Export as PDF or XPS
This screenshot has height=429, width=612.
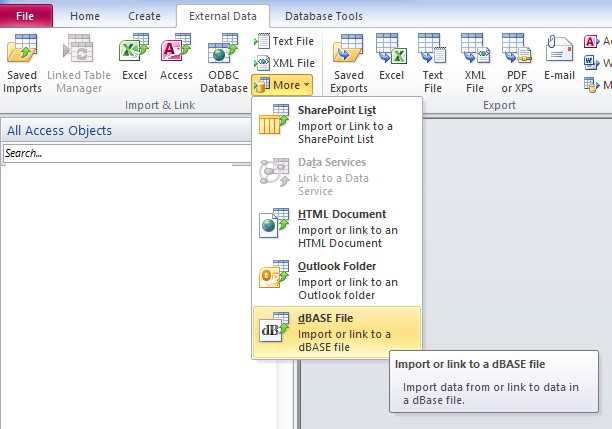click(517, 64)
